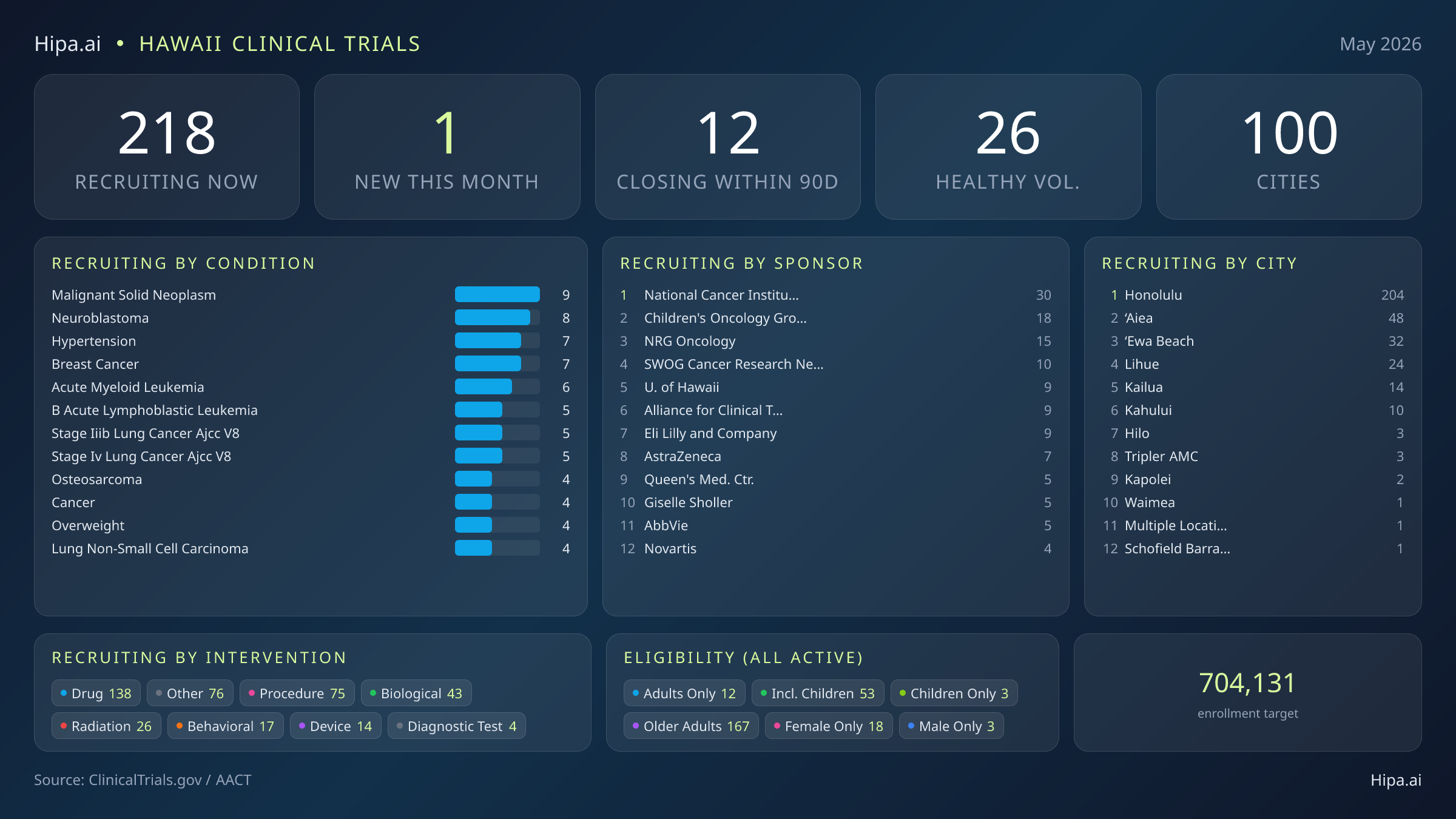
Task: Select the Breast Cancer condition label
Action: click(x=95, y=364)
